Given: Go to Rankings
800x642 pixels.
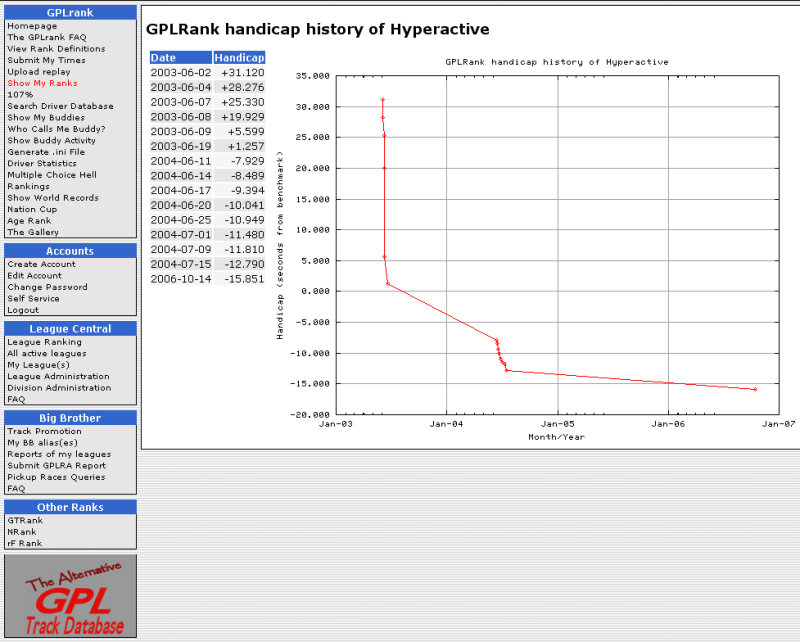Looking at the screenshot, I should pos(29,186).
